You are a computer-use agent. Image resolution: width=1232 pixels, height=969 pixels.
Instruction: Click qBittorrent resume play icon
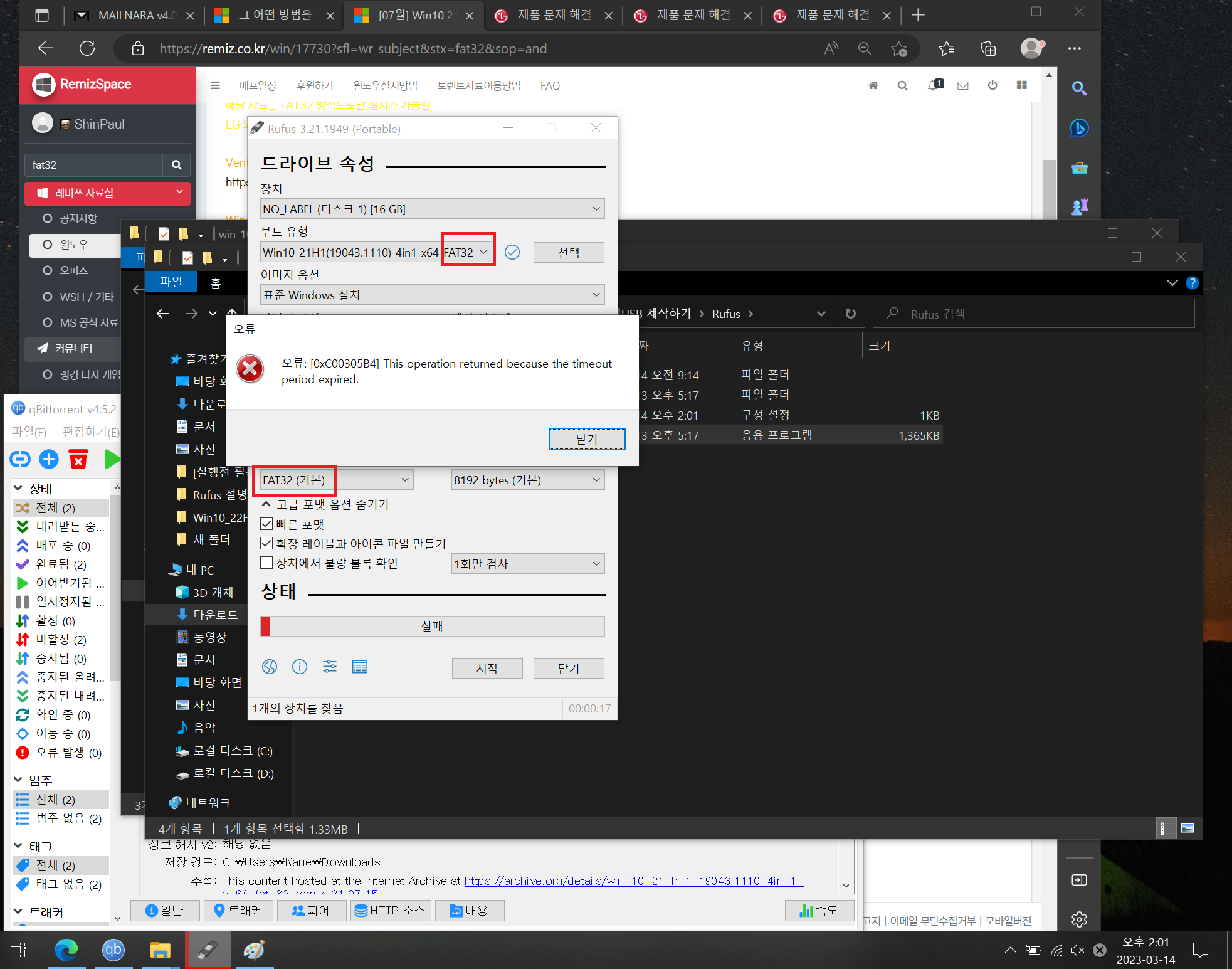pyautogui.click(x=112, y=459)
